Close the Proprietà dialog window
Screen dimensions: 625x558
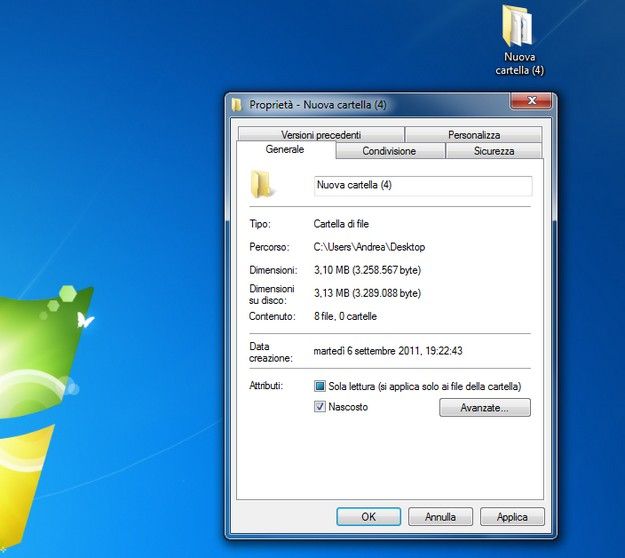coord(531,100)
